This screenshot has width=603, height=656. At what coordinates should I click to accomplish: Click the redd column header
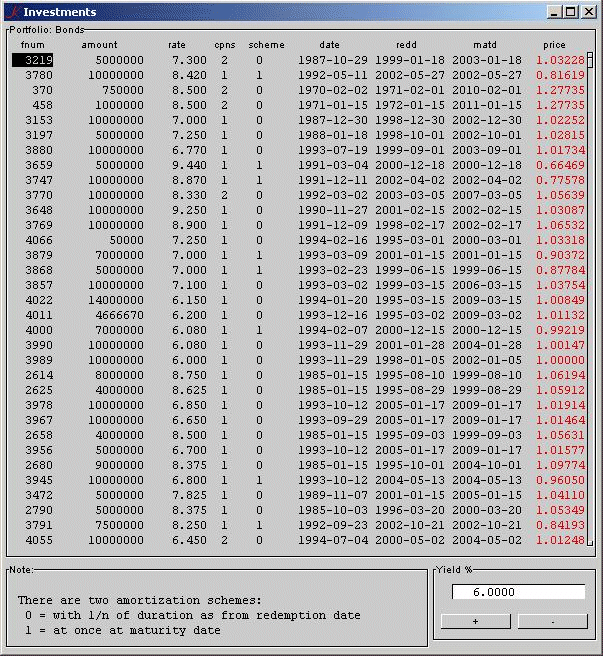(x=406, y=45)
